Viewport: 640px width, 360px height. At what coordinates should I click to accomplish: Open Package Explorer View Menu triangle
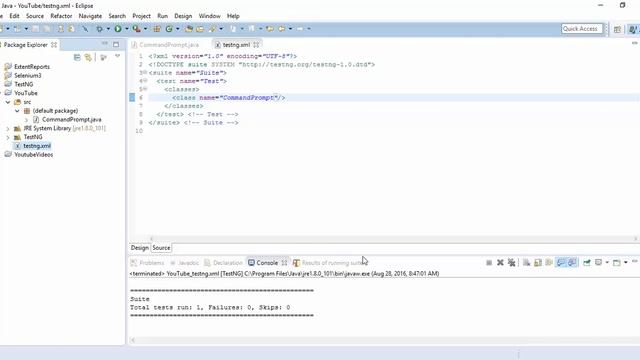[x=118, y=56]
